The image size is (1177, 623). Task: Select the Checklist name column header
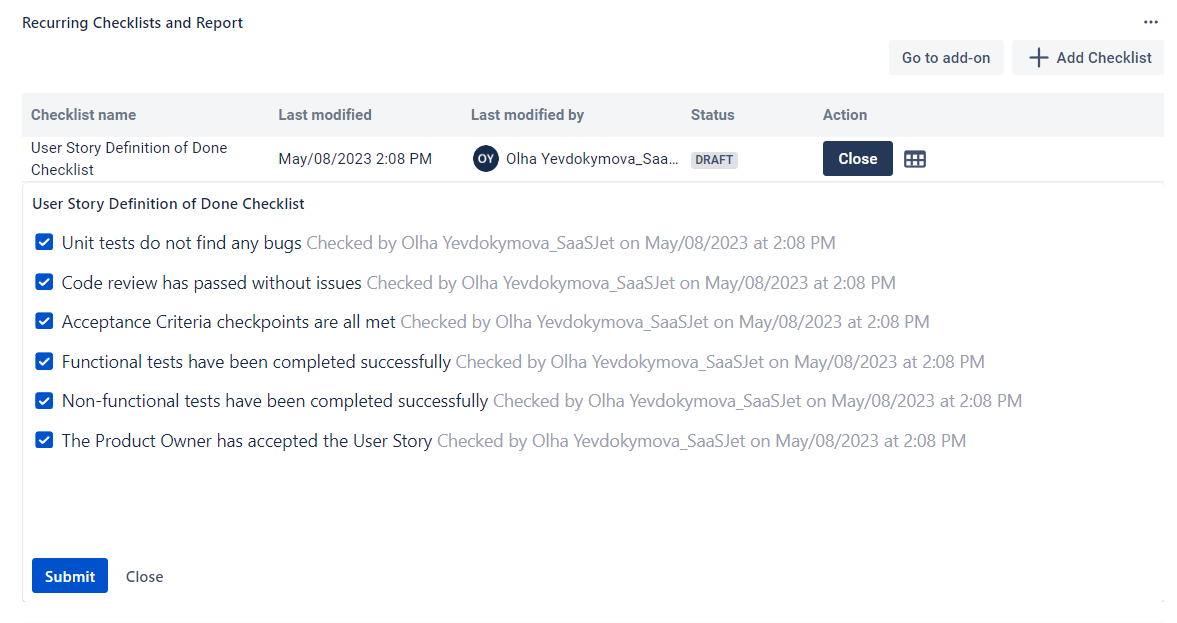click(84, 114)
